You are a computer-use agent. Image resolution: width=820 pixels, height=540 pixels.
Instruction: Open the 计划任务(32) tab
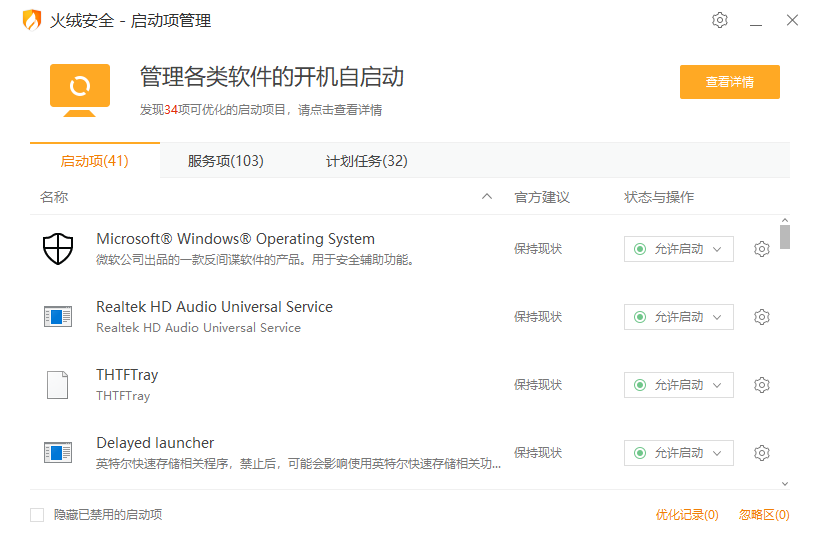click(x=366, y=161)
